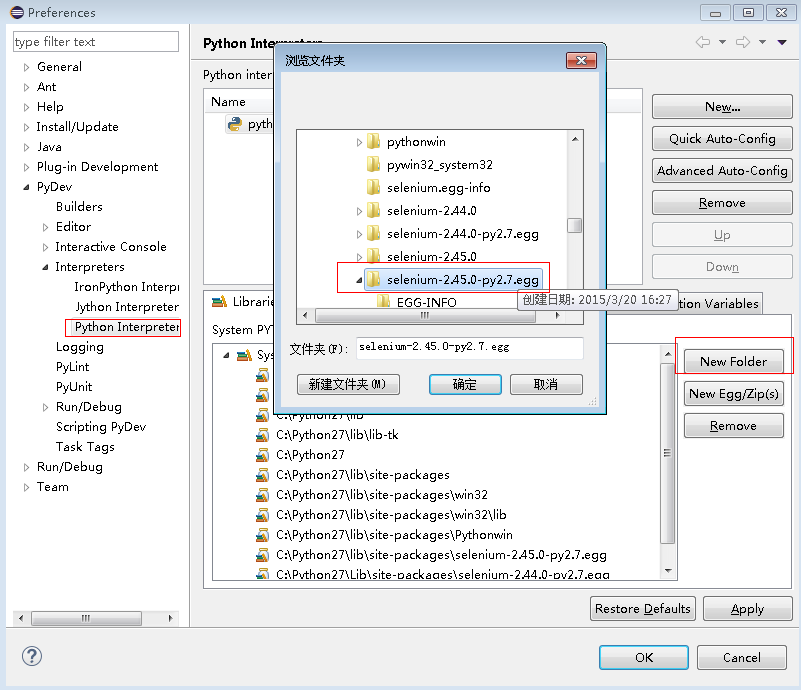Open the back history dropdown arrow
This screenshot has height=690, width=801.
(x=722, y=42)
